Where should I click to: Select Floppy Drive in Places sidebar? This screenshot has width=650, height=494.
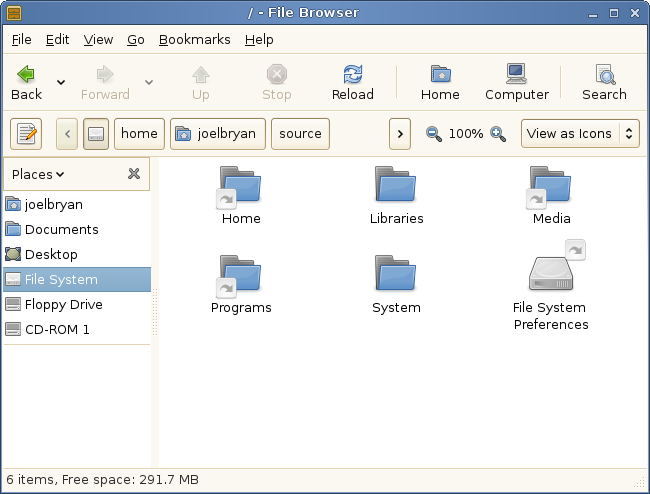pyautogui.click(x=77, y=304)
